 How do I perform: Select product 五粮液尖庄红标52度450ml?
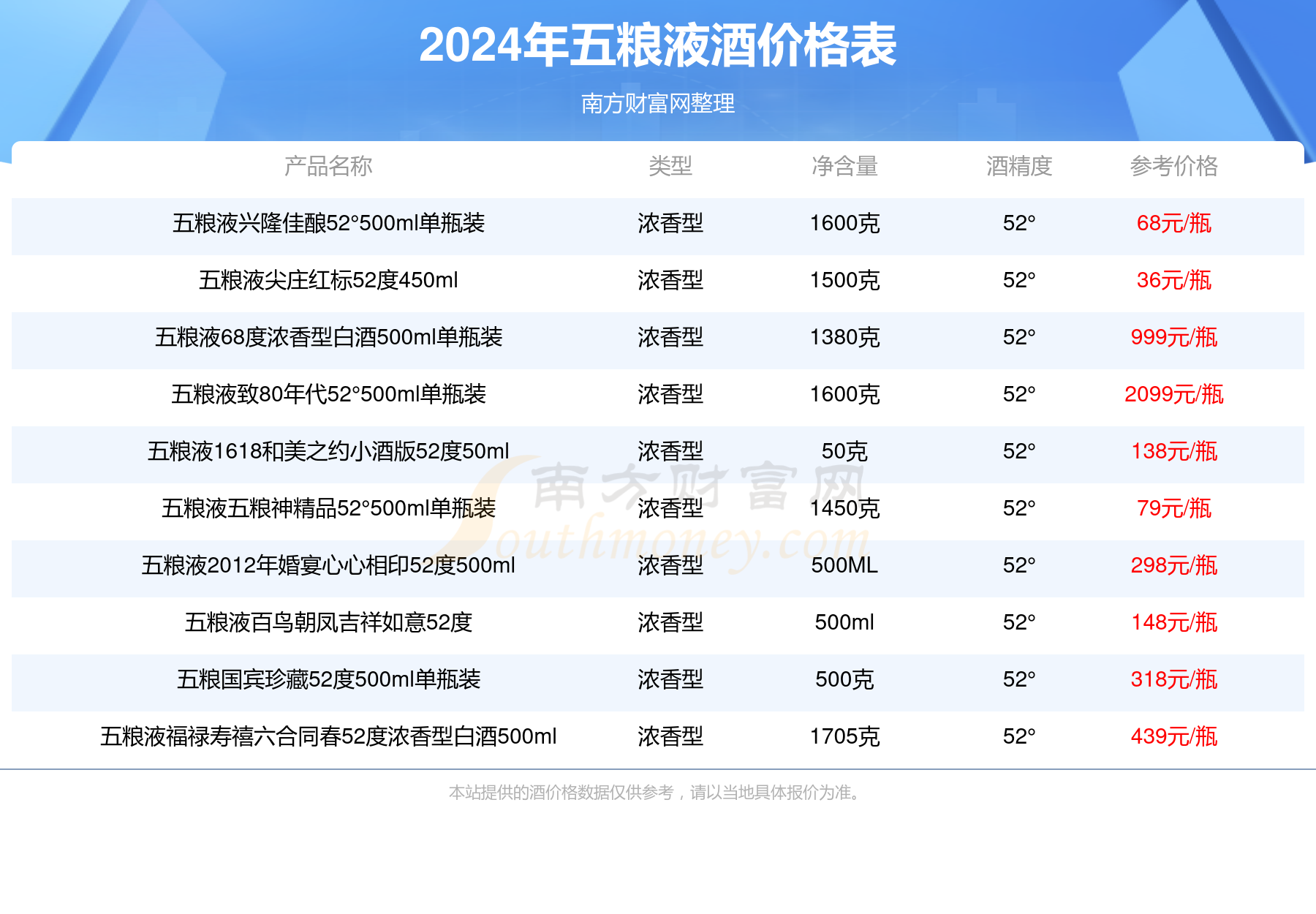coord(328,280)
